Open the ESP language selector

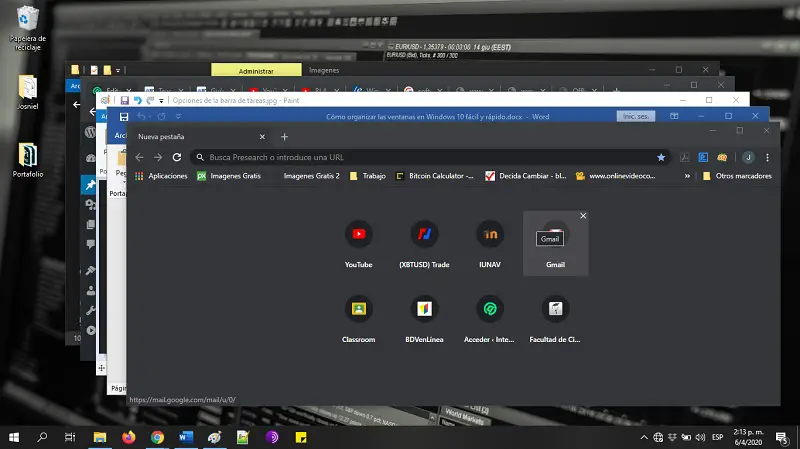click(717, 437)
